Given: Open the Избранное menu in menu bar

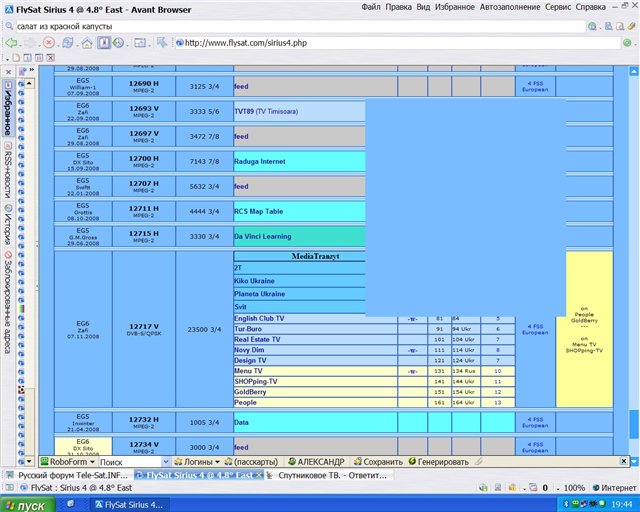Looking at the screenshot, I should (x=455, y=7).
